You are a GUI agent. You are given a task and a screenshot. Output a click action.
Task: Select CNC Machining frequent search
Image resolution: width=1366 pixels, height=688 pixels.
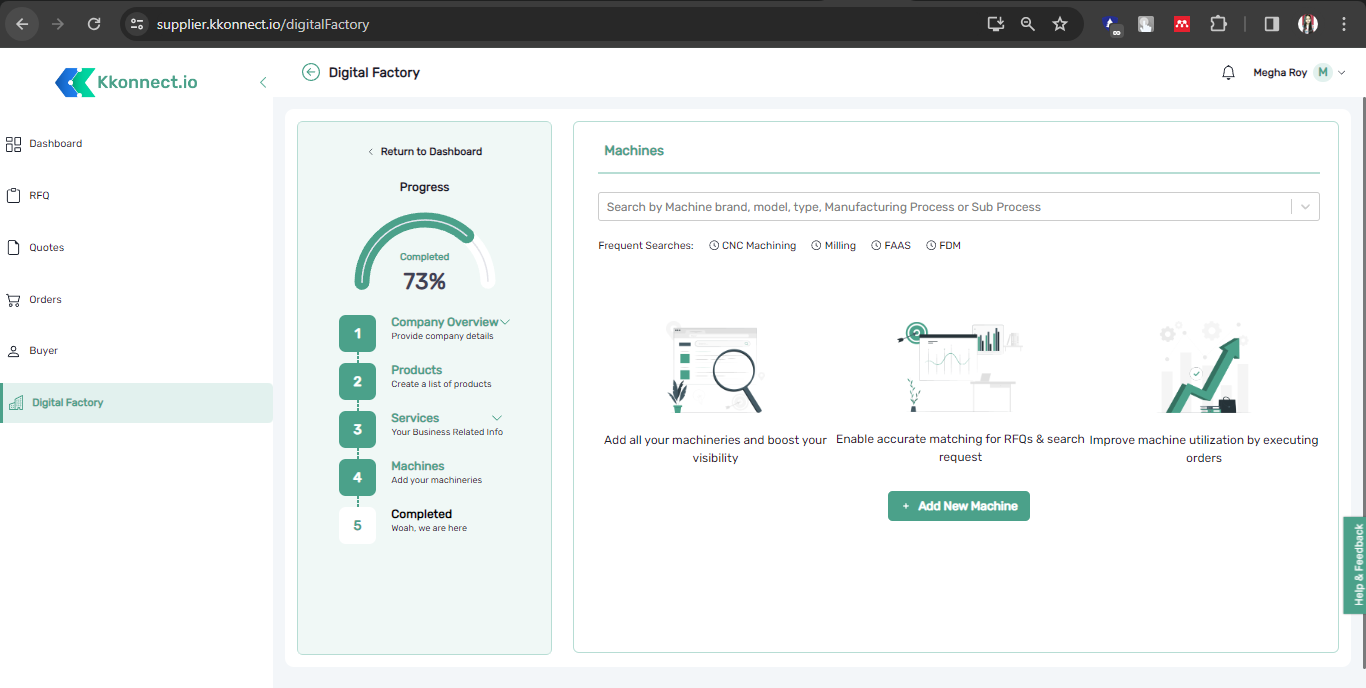coord(753,246)
